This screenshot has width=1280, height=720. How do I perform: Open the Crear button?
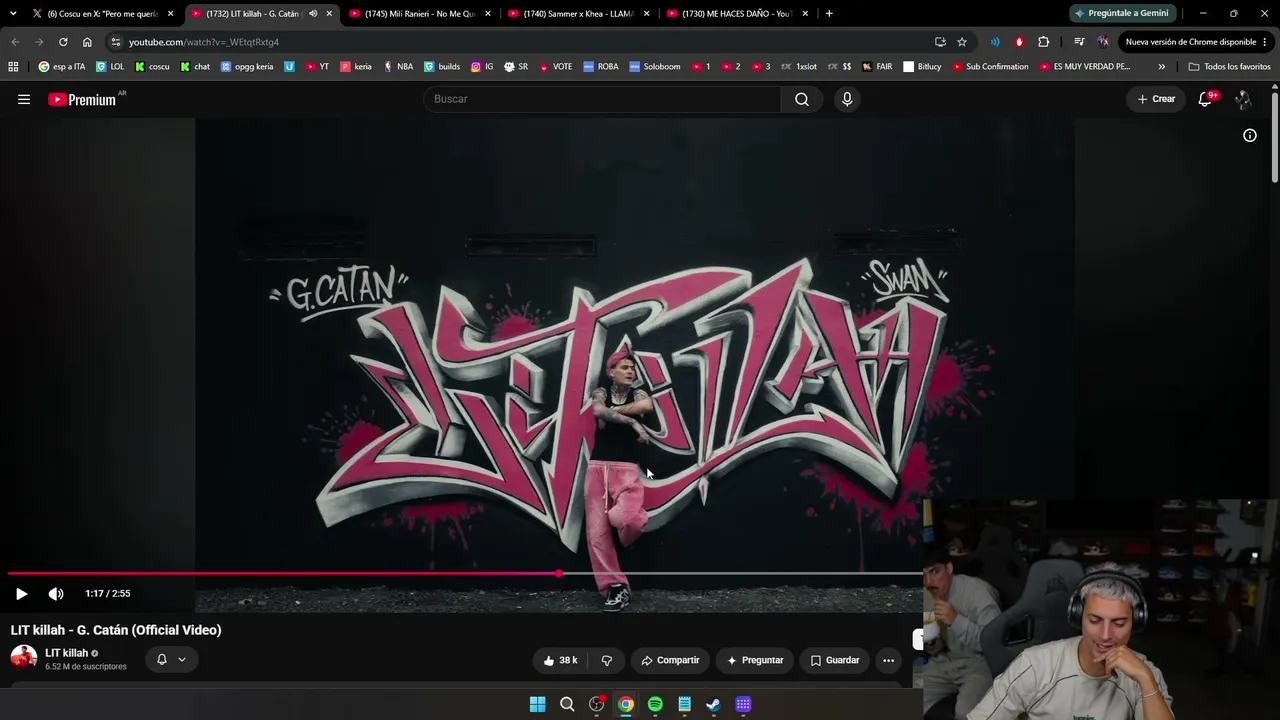click(x=1156, y=99)
